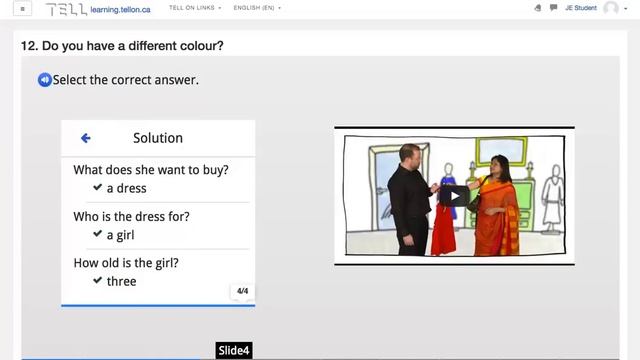Open the messages chat icon
Image resolution: width=640 pixels, height=360 pixels.
[x=553, y=8]
